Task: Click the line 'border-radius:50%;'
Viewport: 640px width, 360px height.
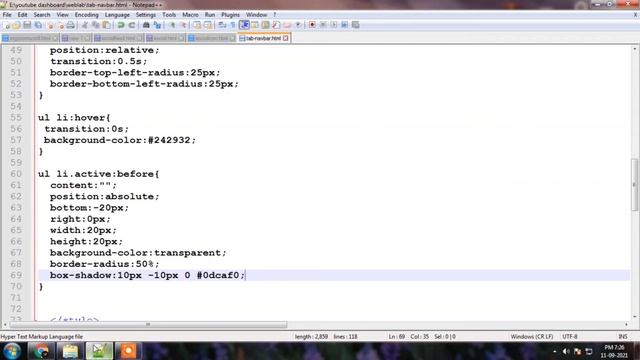Action: [104, 264]
